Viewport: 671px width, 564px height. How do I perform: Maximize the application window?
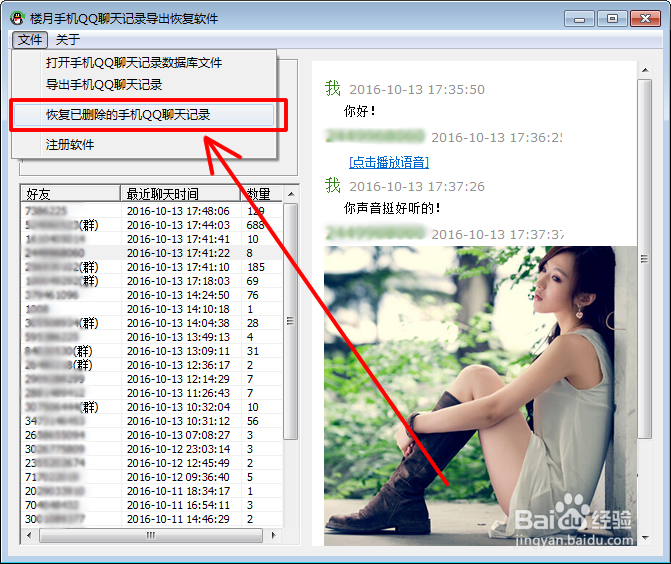(x=612, y=19)
